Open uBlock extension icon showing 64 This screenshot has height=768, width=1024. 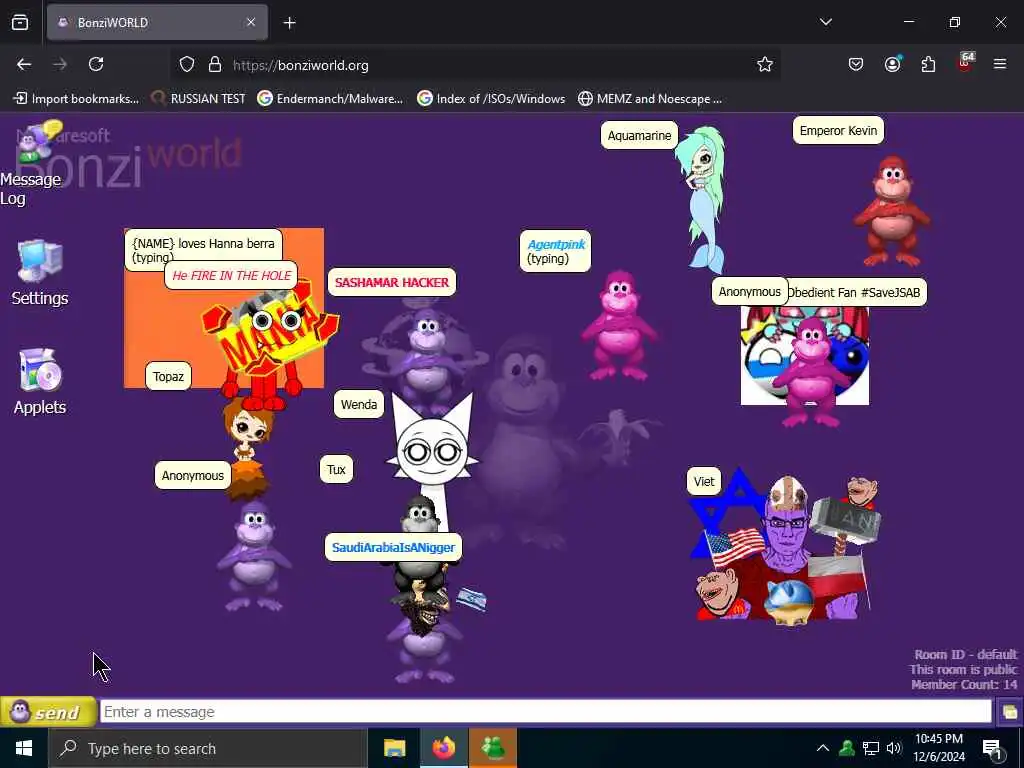click(965, 63)
